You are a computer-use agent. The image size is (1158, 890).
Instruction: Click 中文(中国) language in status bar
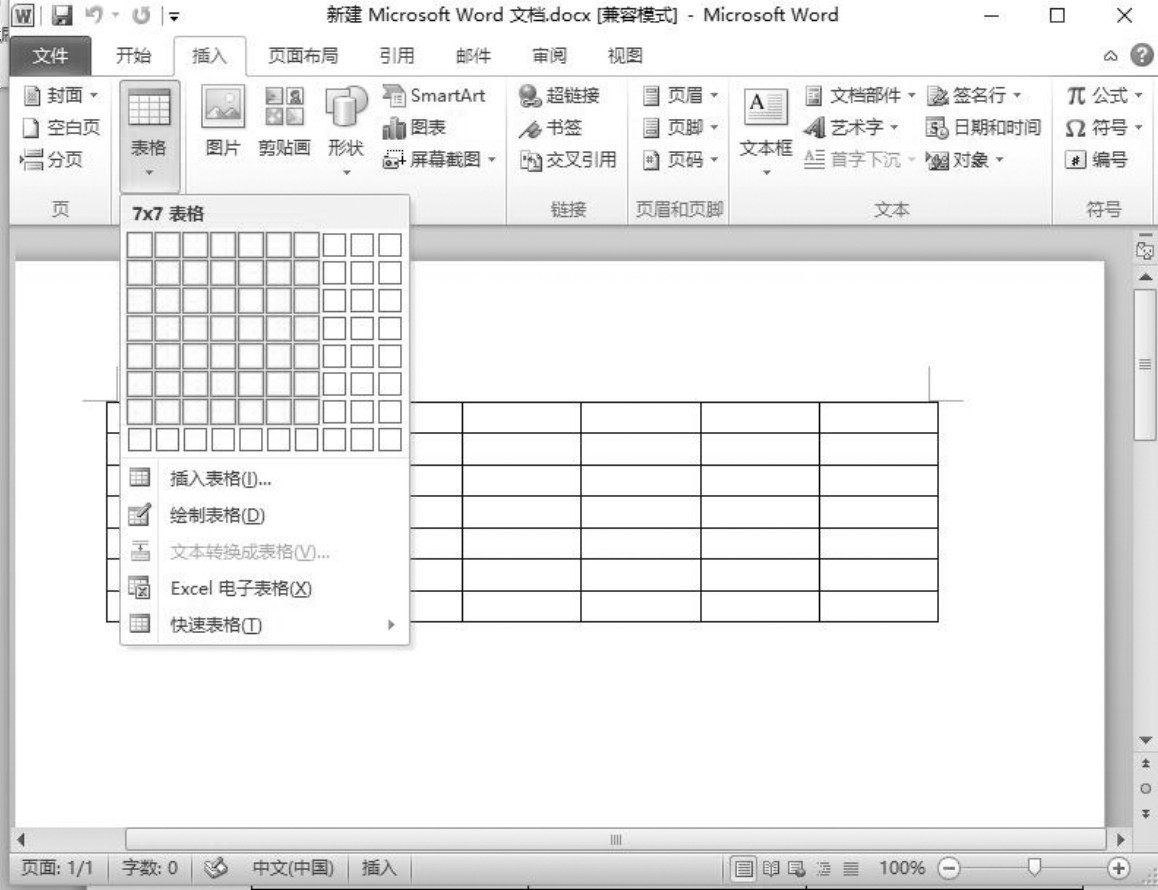[293, 867]
